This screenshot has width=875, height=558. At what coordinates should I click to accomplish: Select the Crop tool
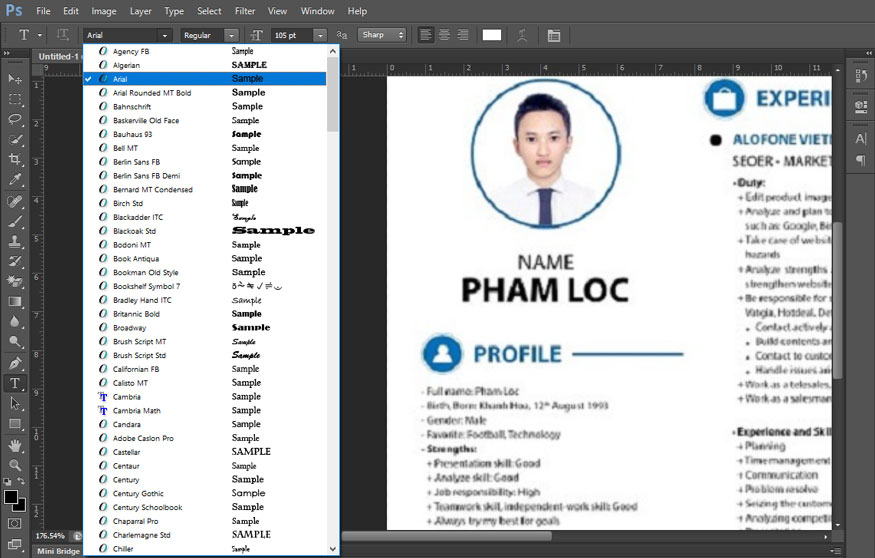click(x=15, y=160)
